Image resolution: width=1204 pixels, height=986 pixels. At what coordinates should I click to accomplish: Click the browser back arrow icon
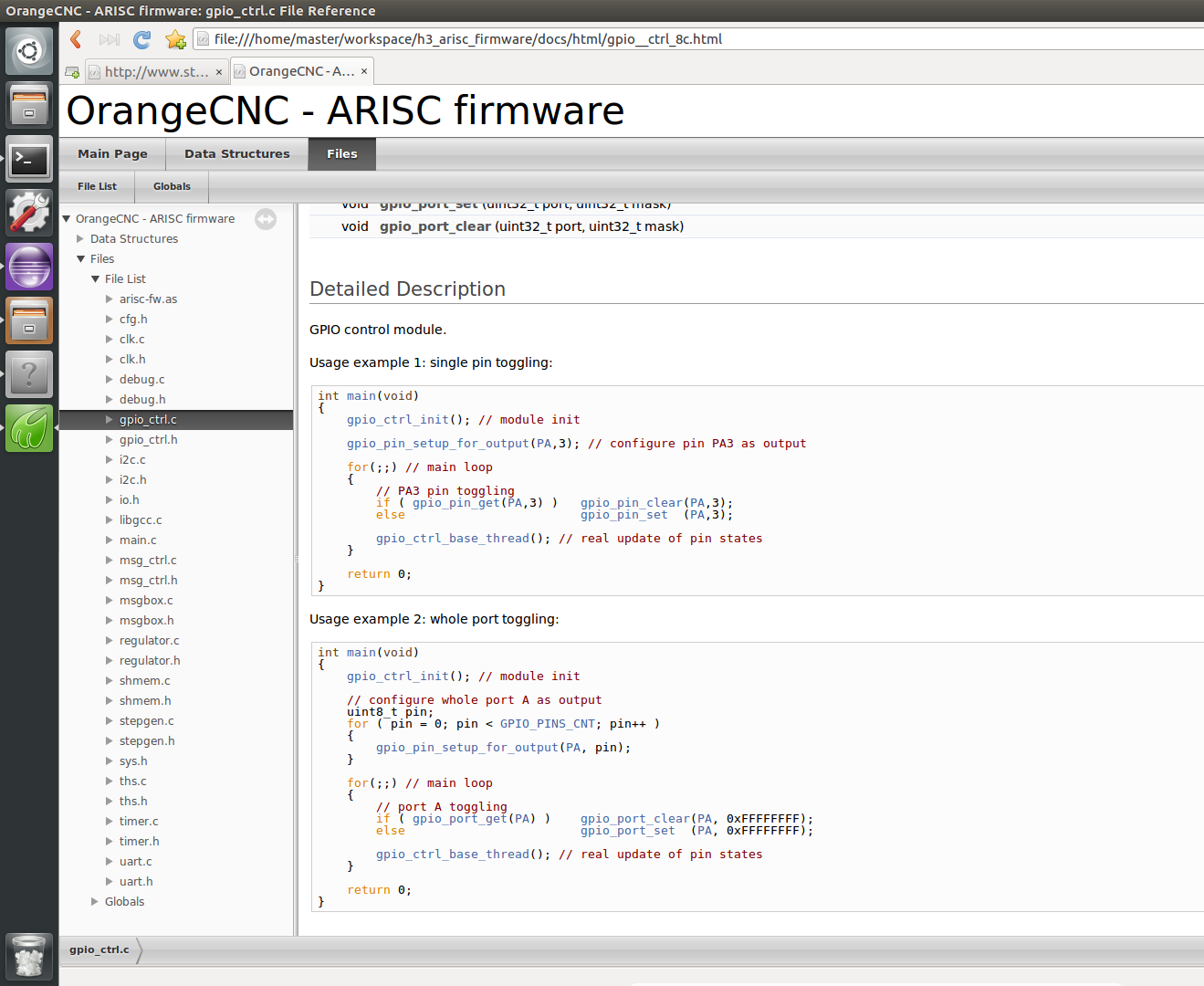[77, 39]
